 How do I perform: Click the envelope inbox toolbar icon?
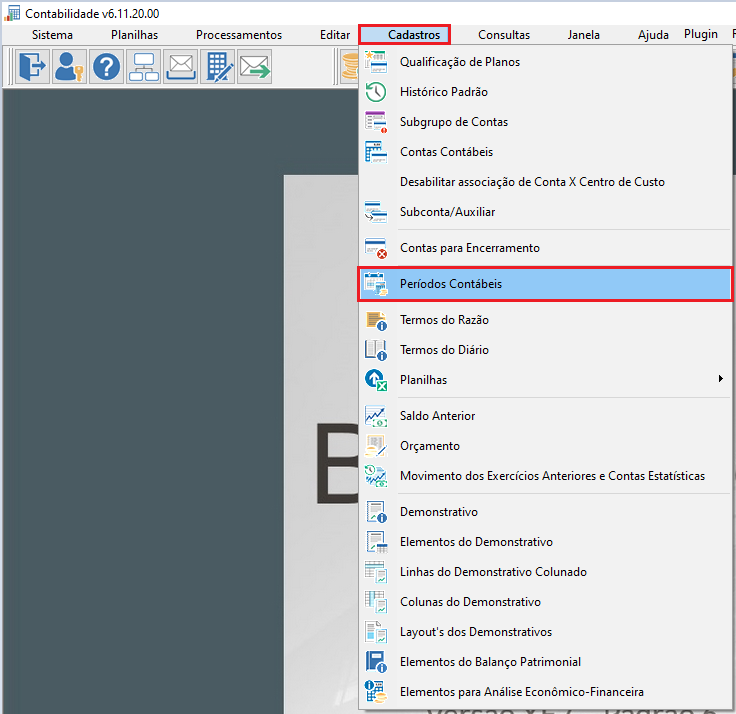181,66
